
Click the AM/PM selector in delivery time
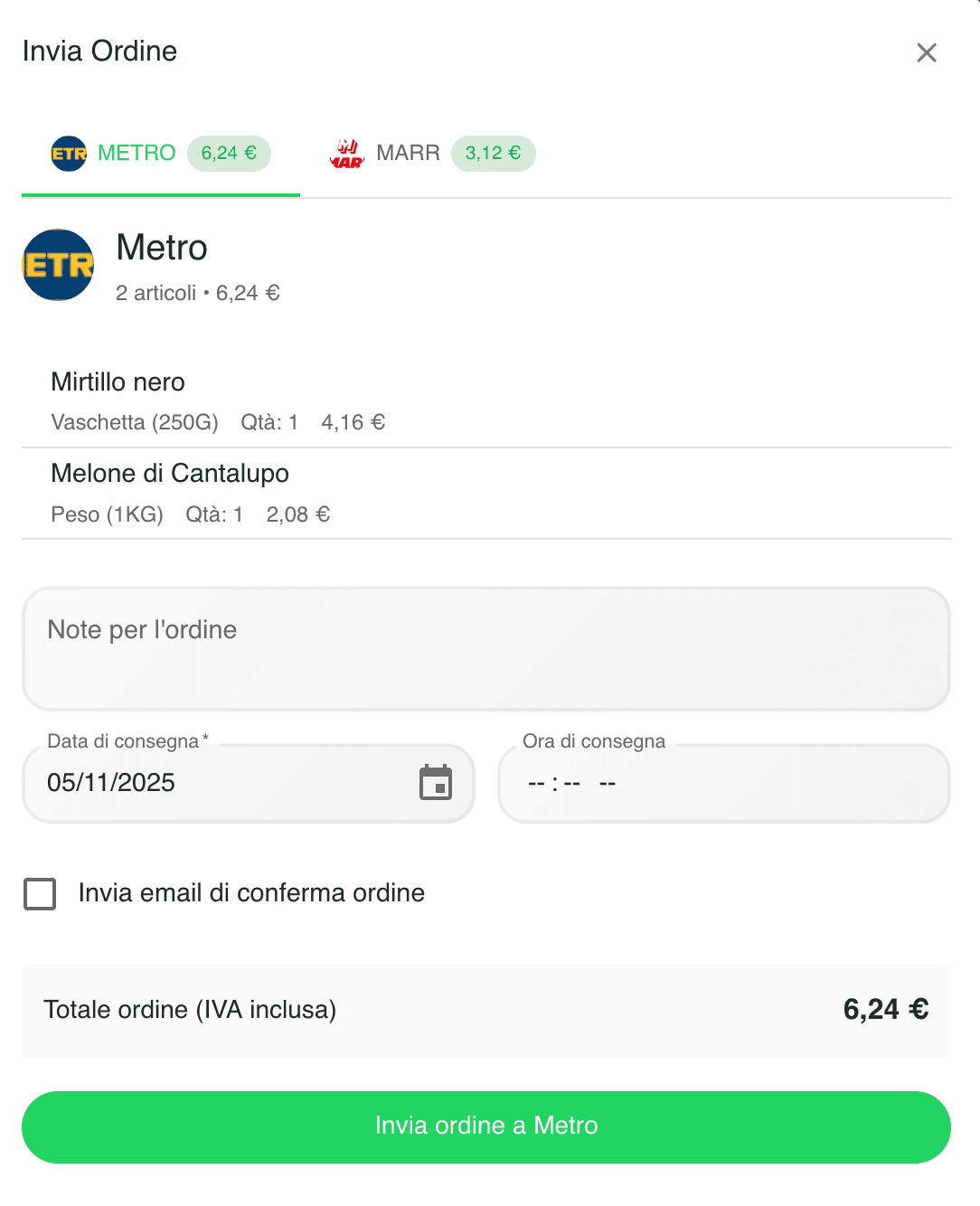[607, 784]
